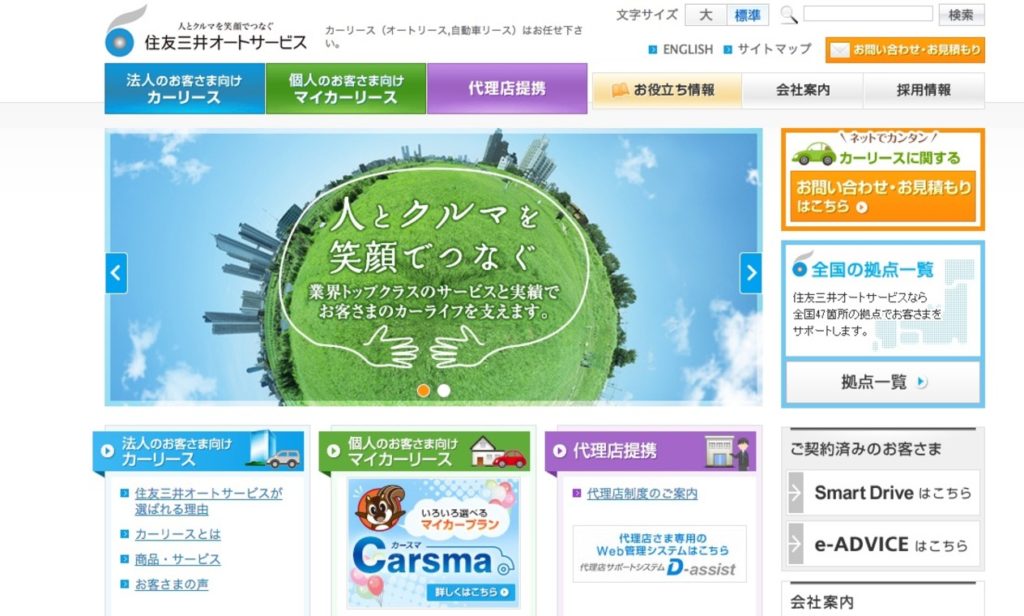The width and height of the screenshot is (1024, 616).
Task: Open purple 代理店提携 nav tab
Action: click(x=507, y=88)
